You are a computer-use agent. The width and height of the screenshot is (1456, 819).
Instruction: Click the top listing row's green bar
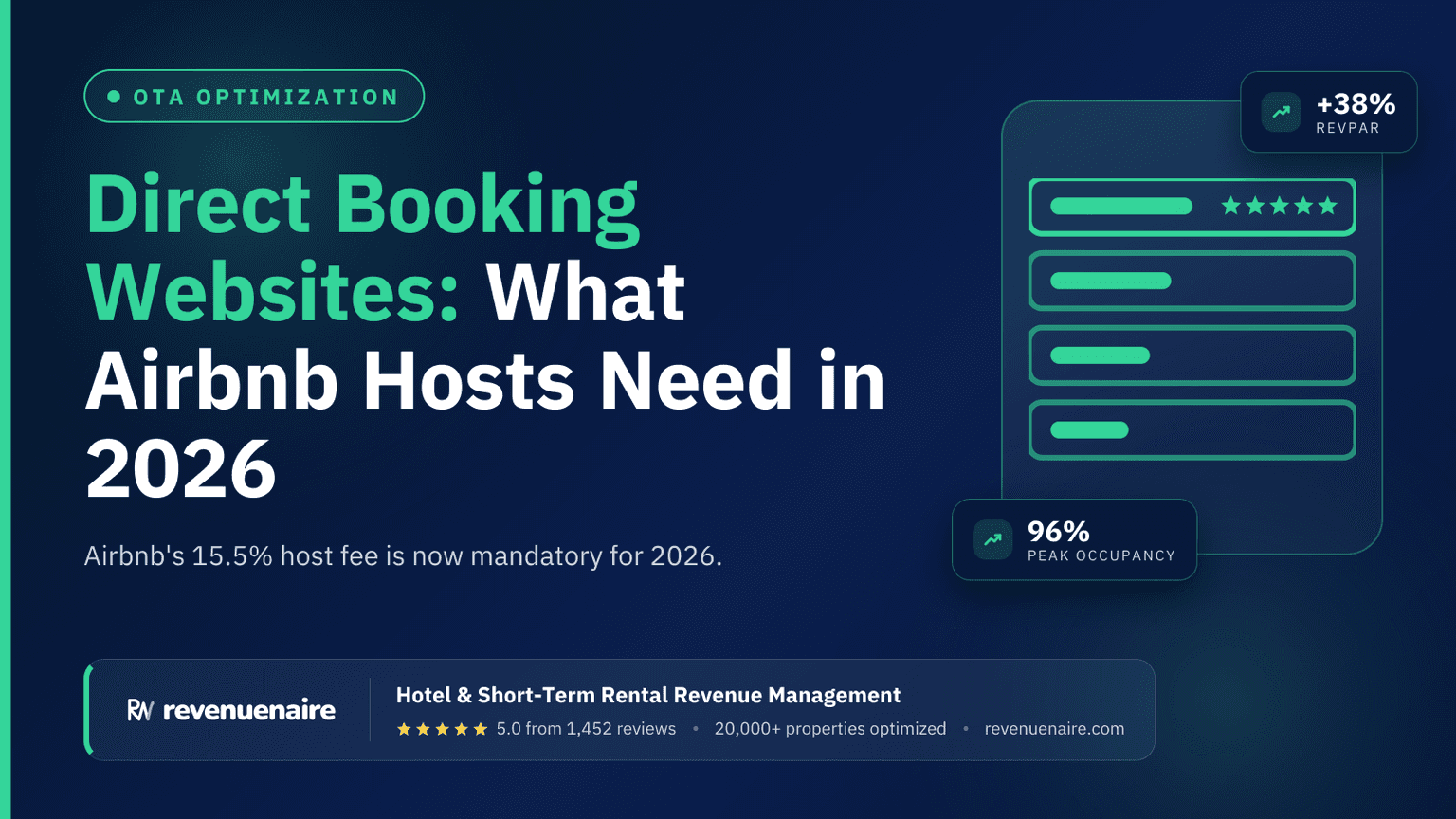click(1121, 206)
